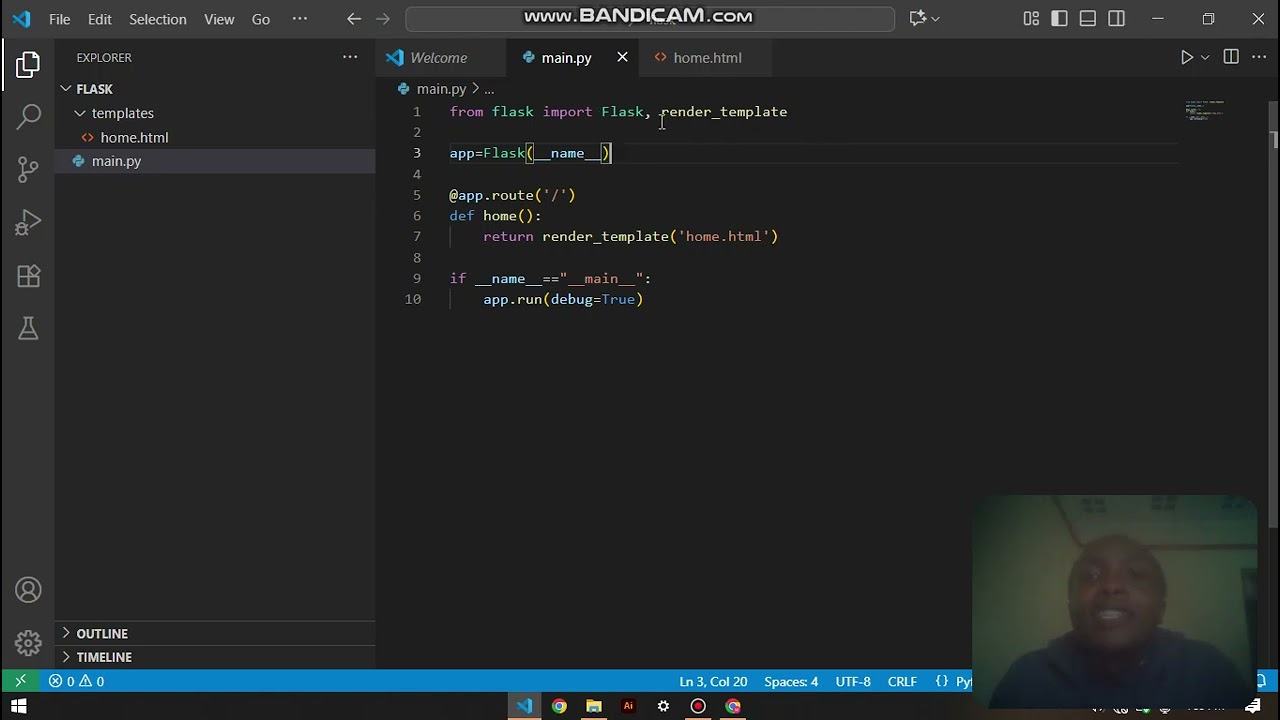The width and height of the screenshot is (1280, 720).
Task: Open the Run and Debug view
Action: [28, 222]
